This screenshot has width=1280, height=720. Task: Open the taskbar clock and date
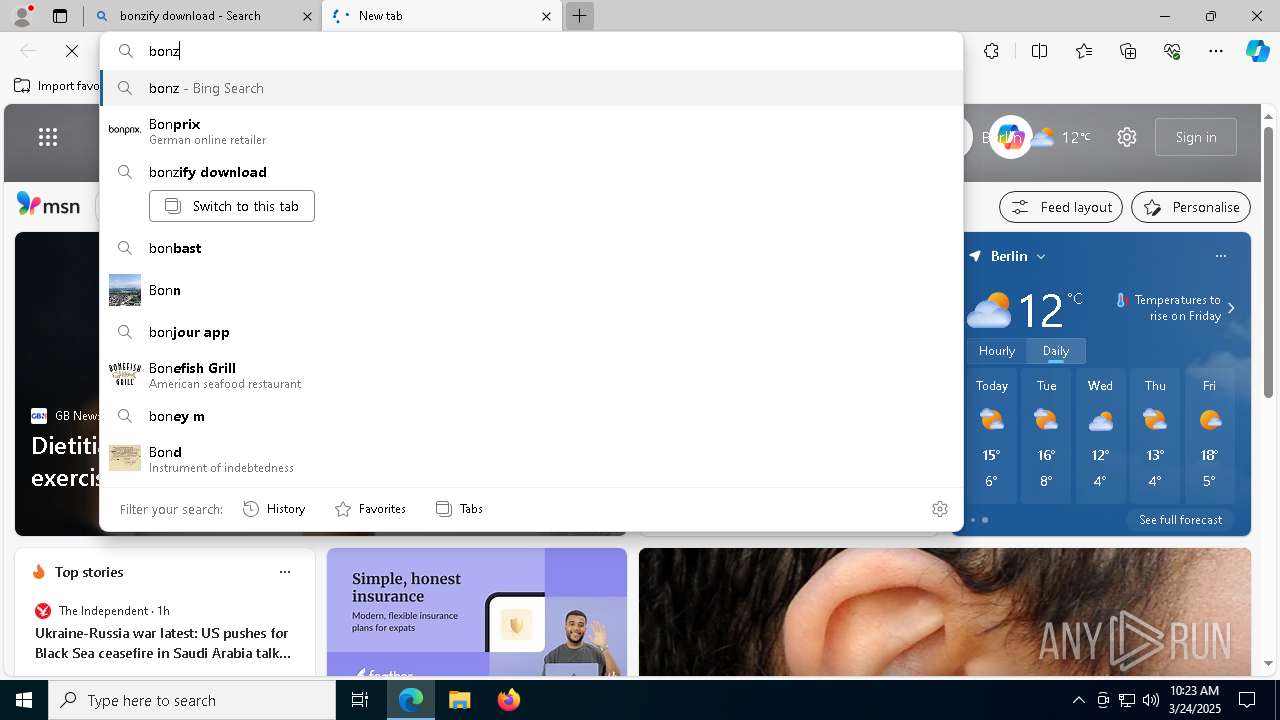point(1193,700)
